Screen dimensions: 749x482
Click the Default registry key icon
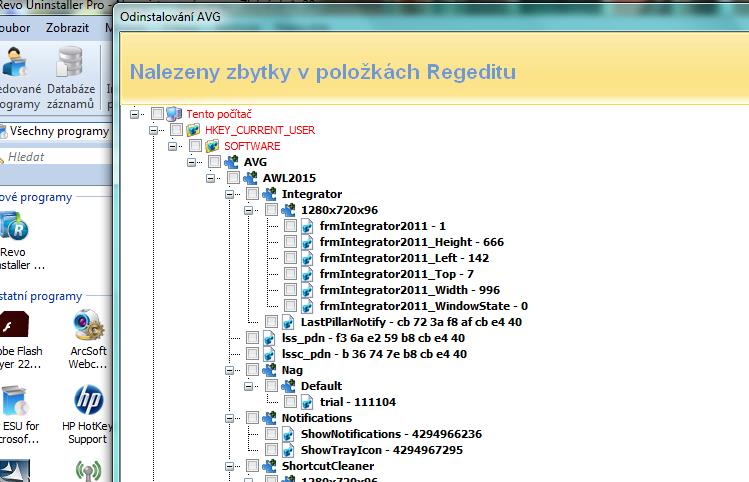(x=288, y=386)
